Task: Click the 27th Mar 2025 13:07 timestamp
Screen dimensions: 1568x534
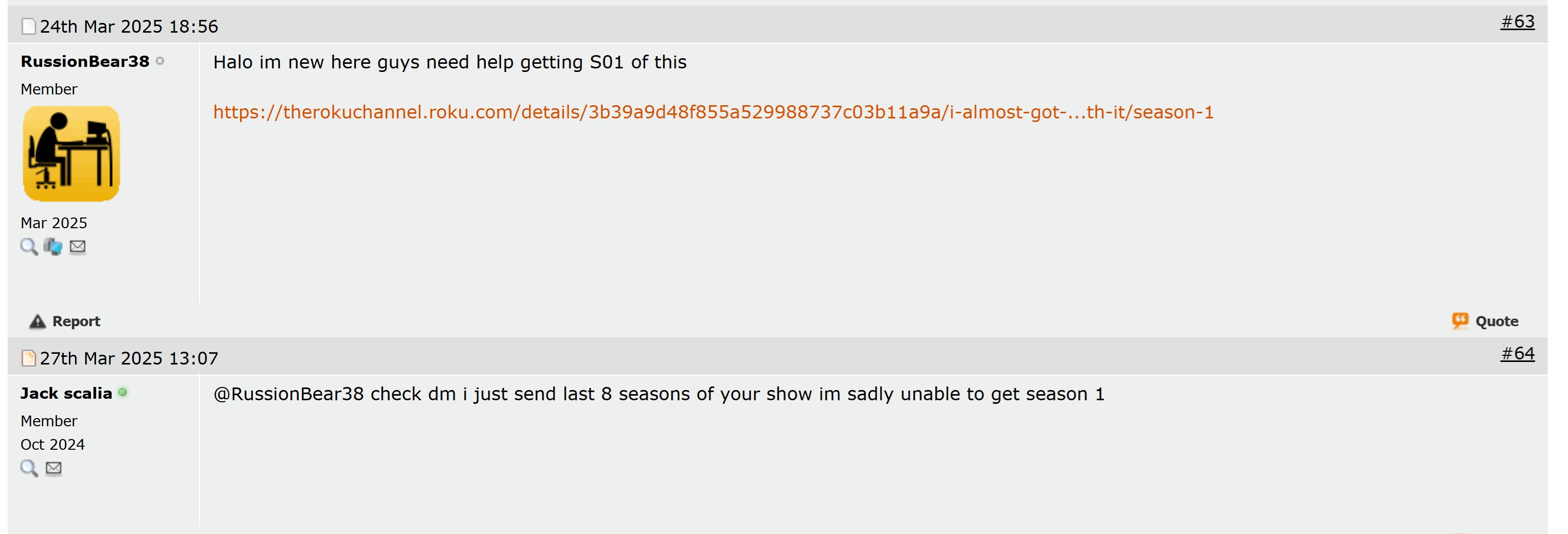Action: tap(128, 358)
